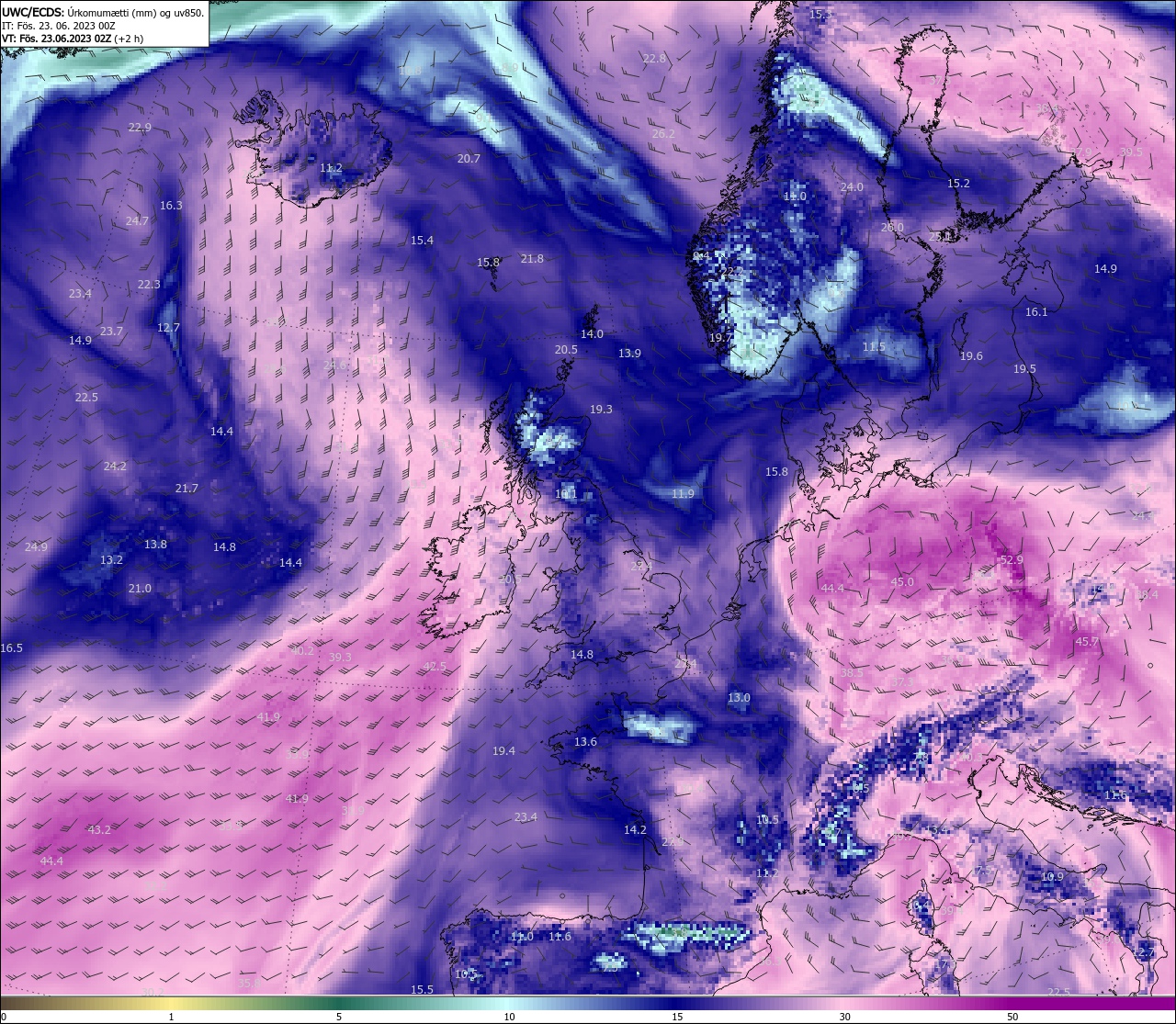Click the 13.0 value label
This screenshot has width=1176, height=1024.
tap(739, 698)
